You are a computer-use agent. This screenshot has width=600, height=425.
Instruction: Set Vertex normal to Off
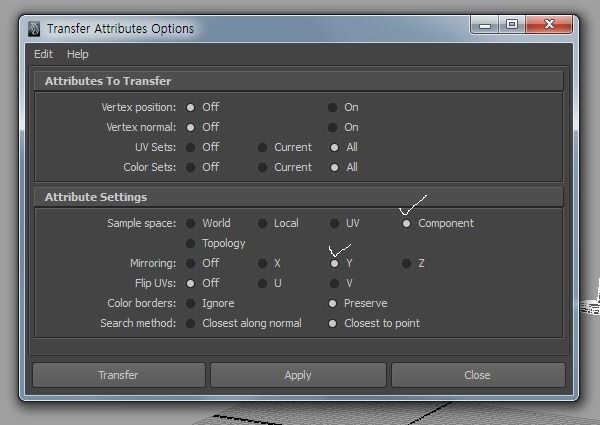(x=190, y=127)
